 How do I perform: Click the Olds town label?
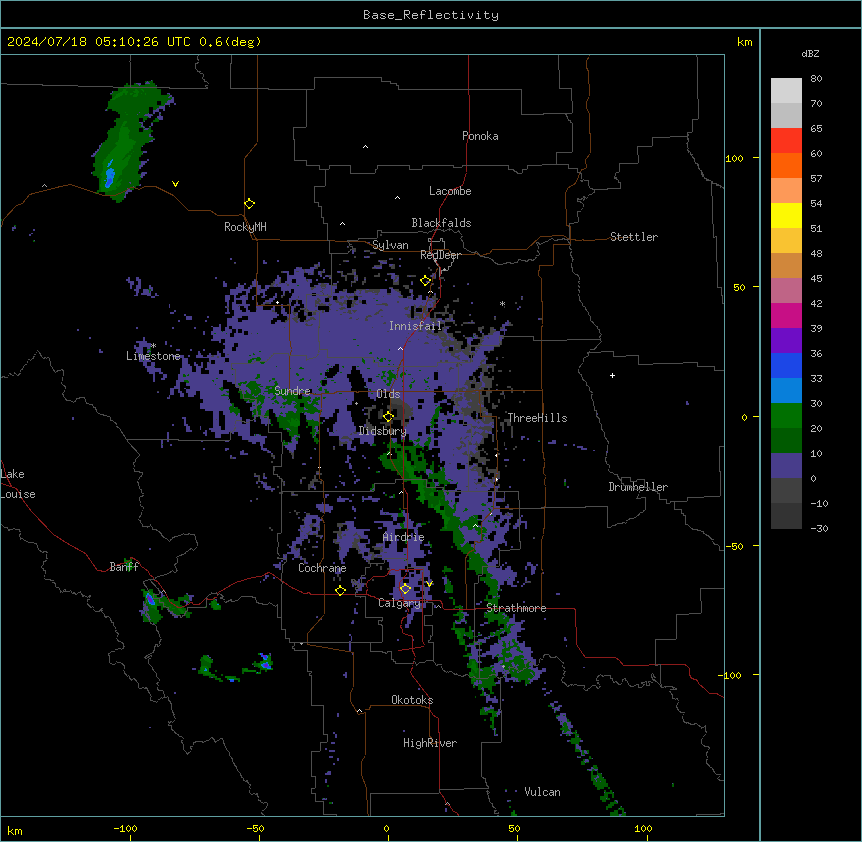pyautogui.click(x=388, y=394)
